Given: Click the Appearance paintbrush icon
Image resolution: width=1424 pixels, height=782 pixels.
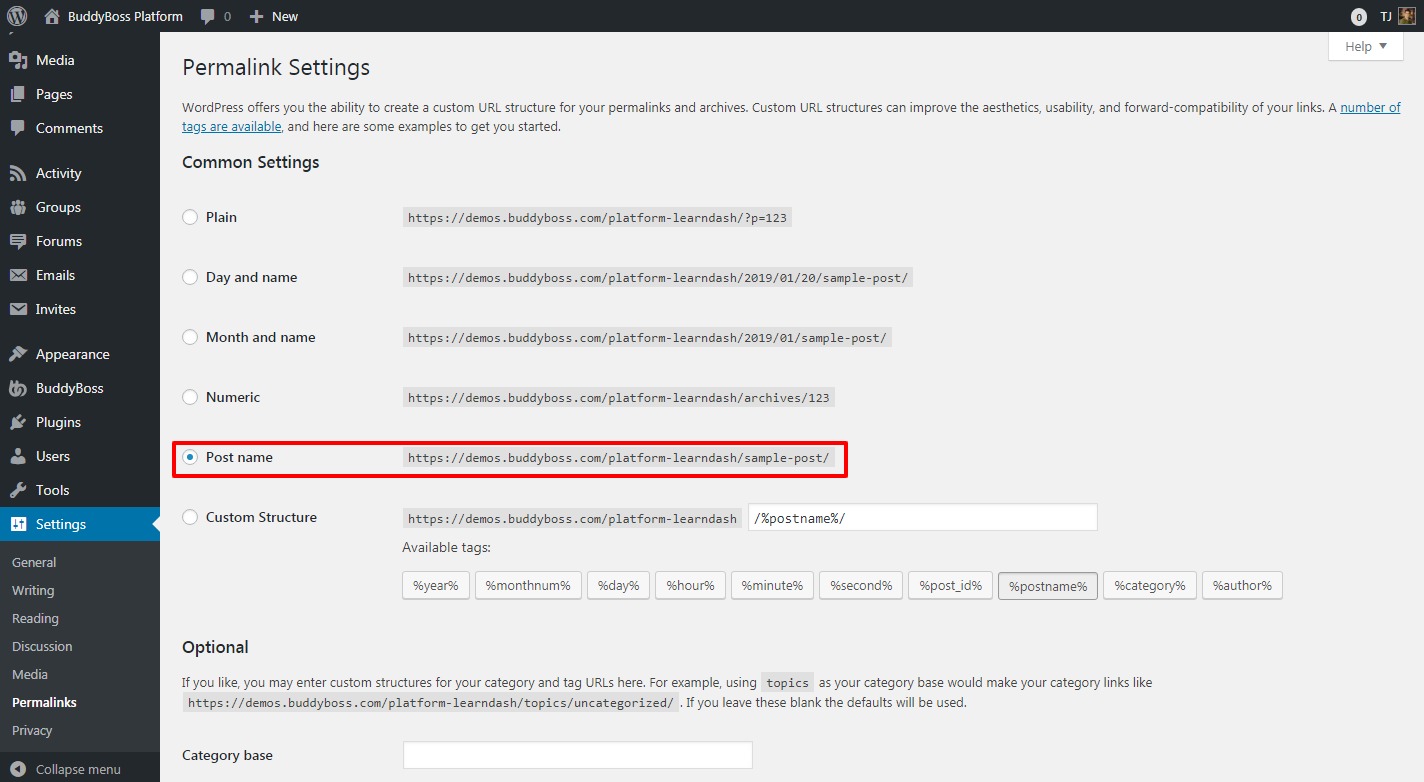Looking at the screenshot, I should pos(18,354).
